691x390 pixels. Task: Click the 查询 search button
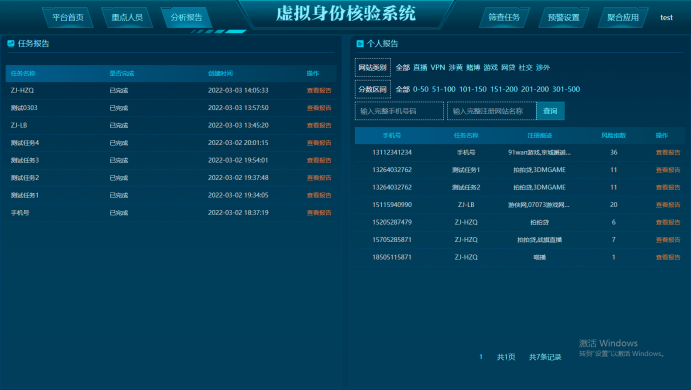pyautogui.click(x=550, y=111)
